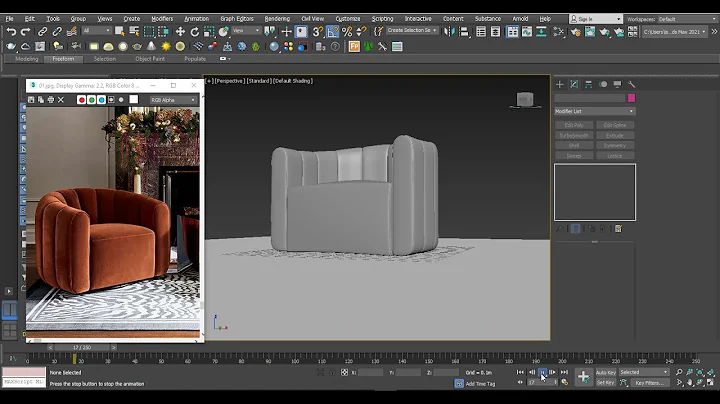The height and width of the screenshot is (404, 720).
Task: Click the Set Key button
Action: [x=605, y=383]
